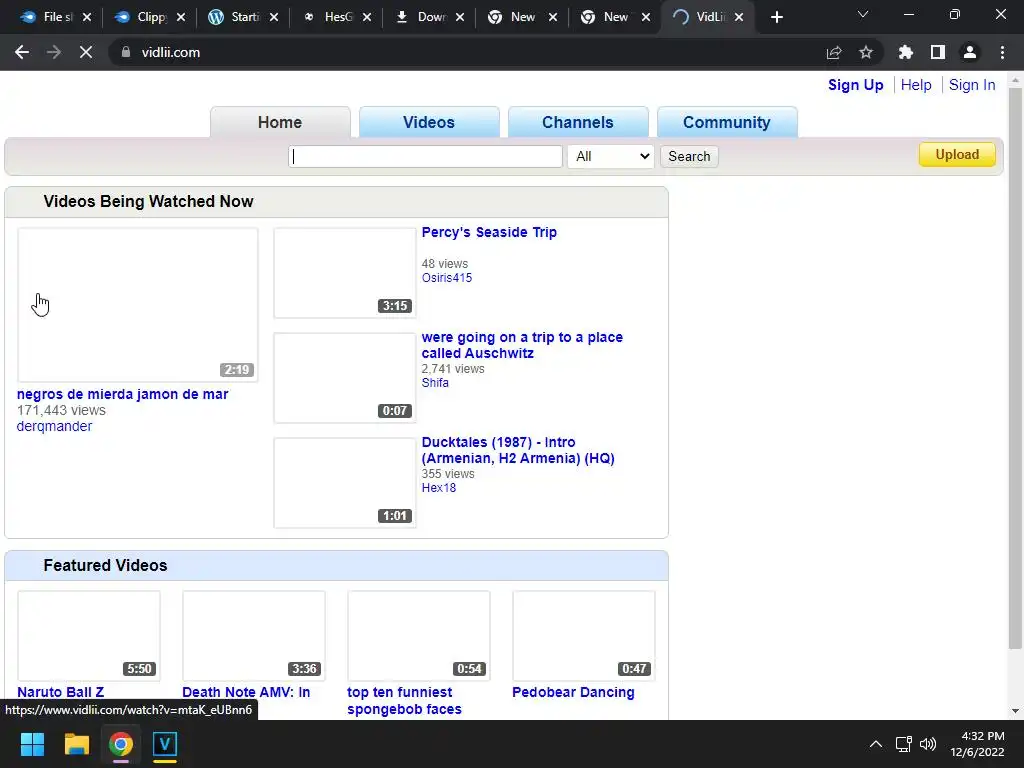Open the Percy's Seaside Trip video title

(x=489, y=232)
